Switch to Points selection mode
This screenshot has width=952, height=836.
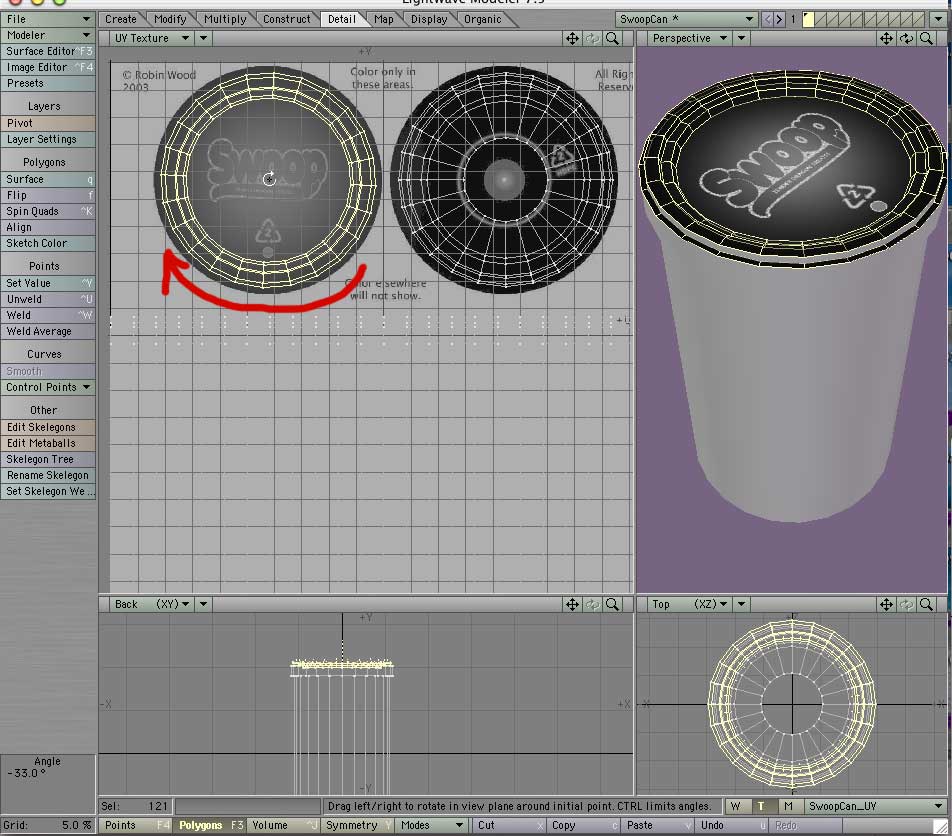[x=135, y=825]
